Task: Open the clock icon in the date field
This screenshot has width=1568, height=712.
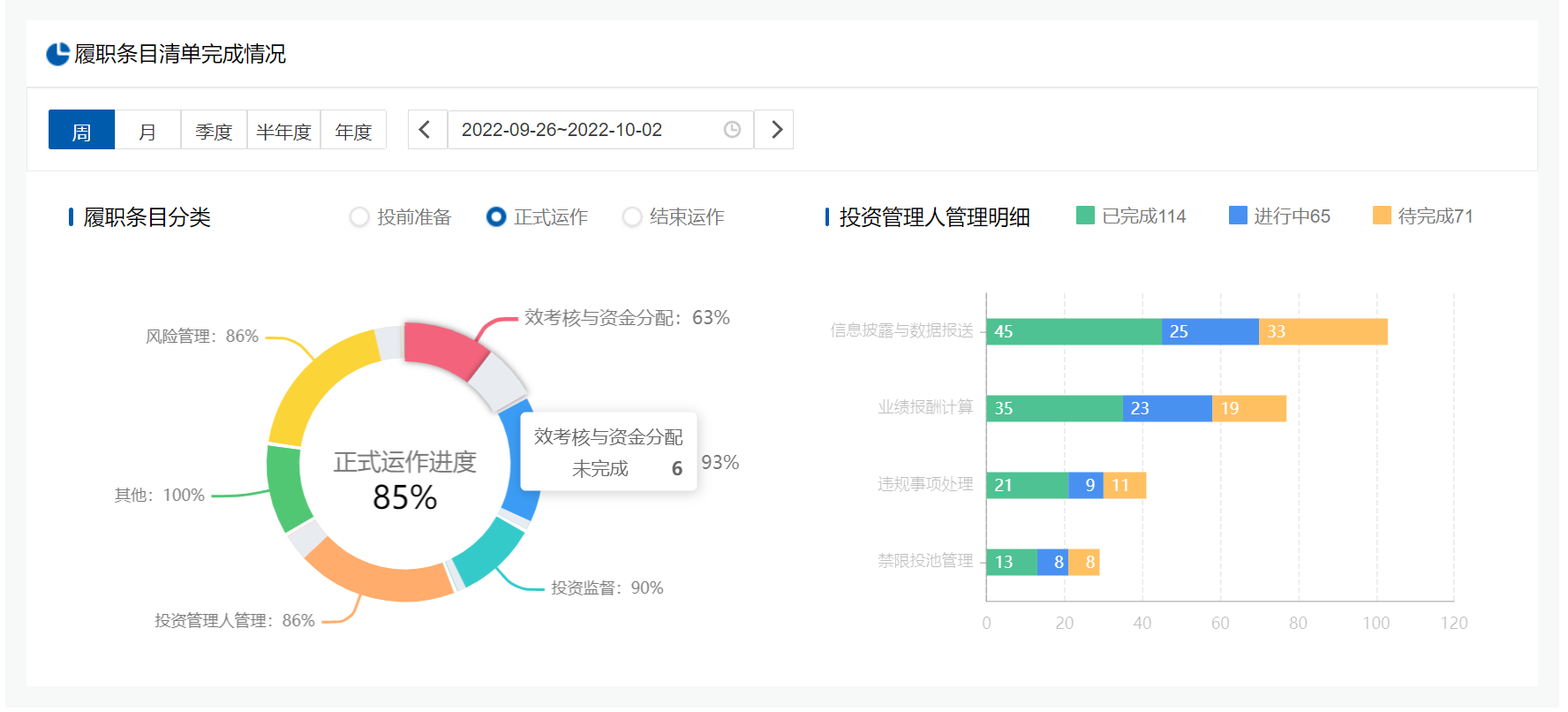Action: (x=732, y=130)
